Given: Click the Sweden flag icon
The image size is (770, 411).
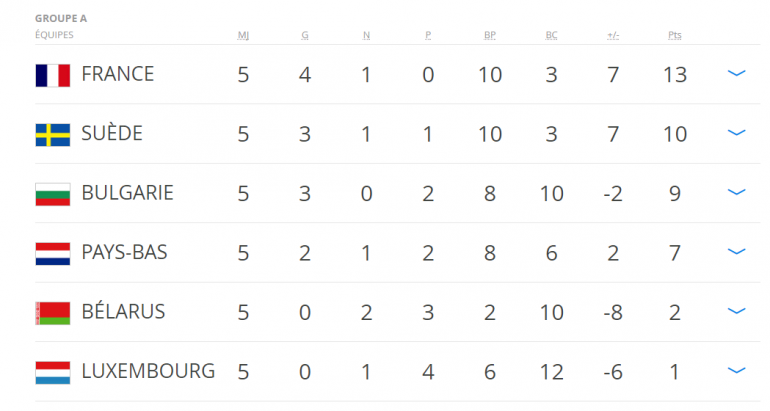Looking at the screenshot, I should tap(52, 134).
